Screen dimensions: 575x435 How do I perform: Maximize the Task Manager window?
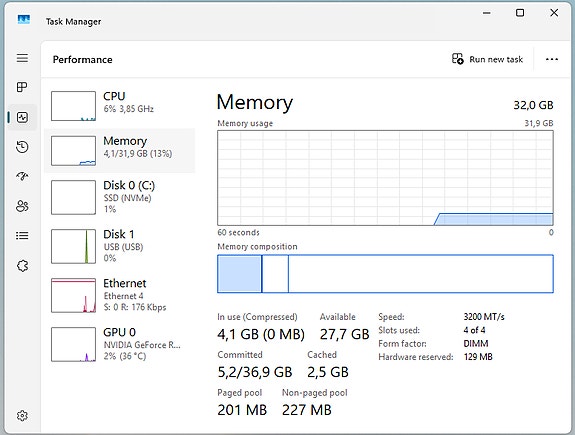point(520,13)
